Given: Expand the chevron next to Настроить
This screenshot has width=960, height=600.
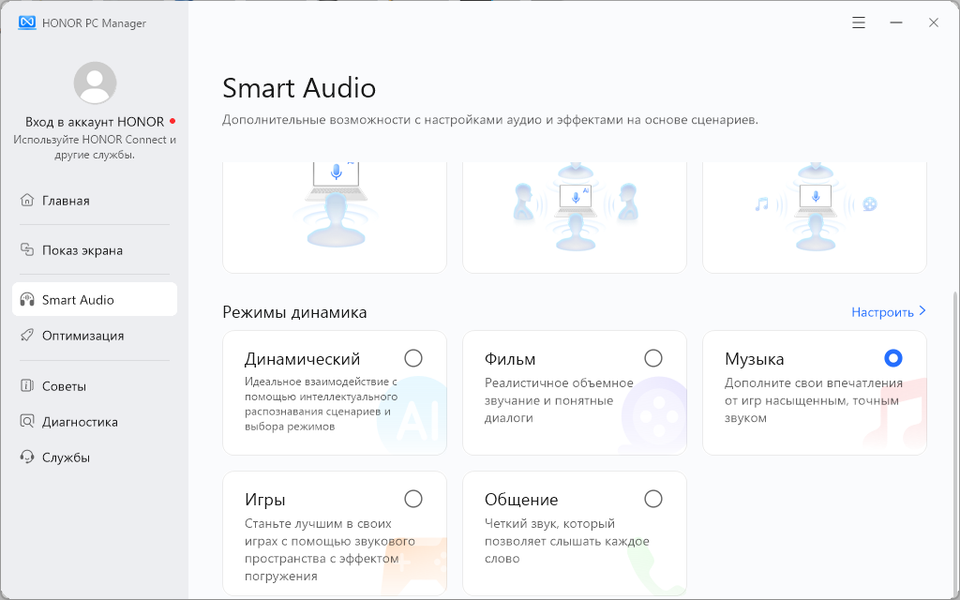Looking at the screenshot, I should 923,312.
